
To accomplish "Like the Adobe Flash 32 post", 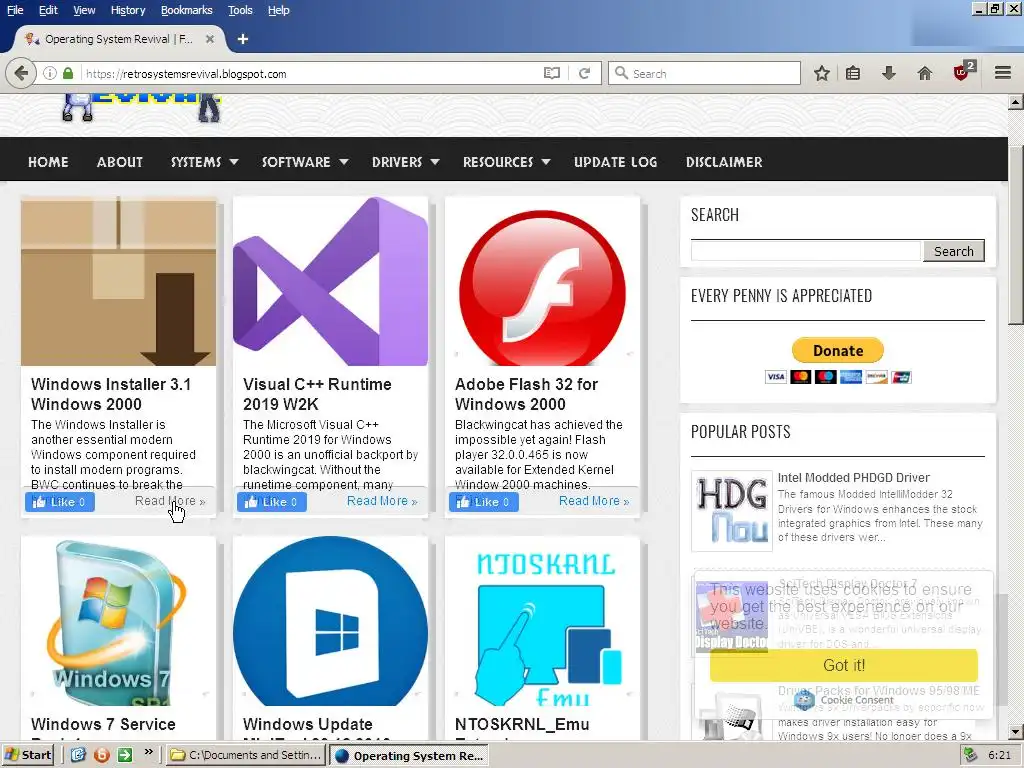I will pos(484,502).
